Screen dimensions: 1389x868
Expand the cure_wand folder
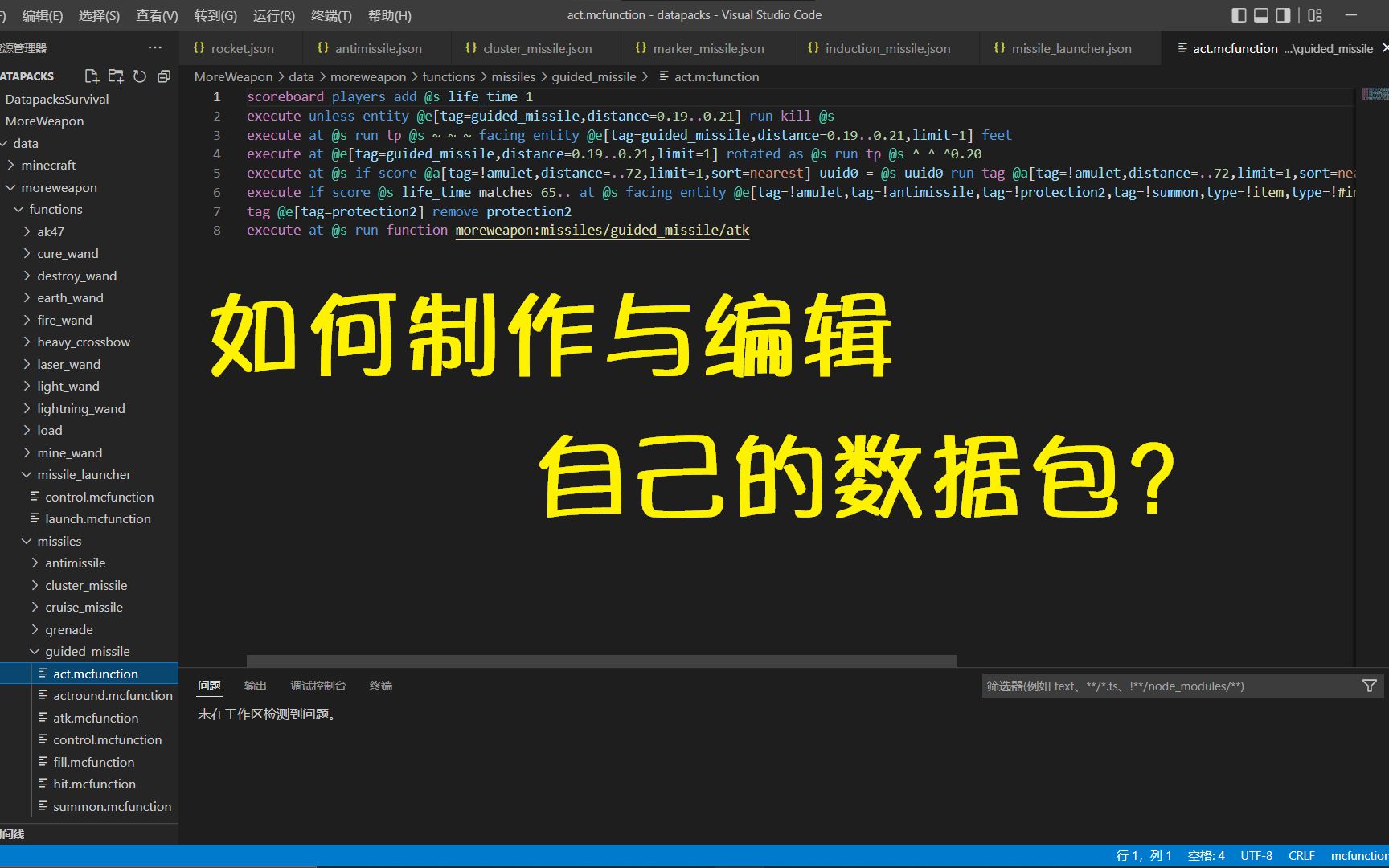tap(88, 253)
